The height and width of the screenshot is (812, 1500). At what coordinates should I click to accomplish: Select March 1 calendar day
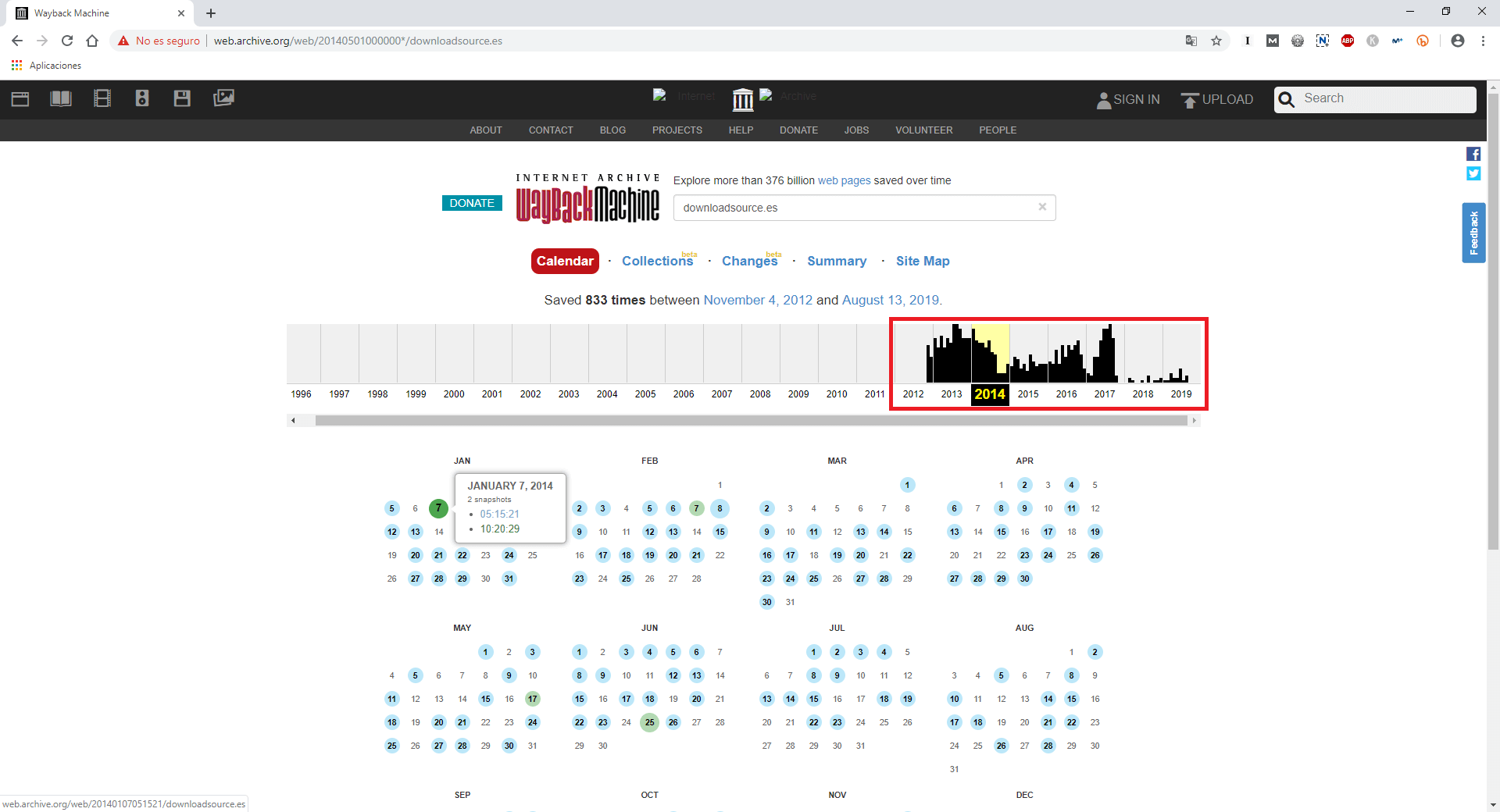(x=907, y=485)
